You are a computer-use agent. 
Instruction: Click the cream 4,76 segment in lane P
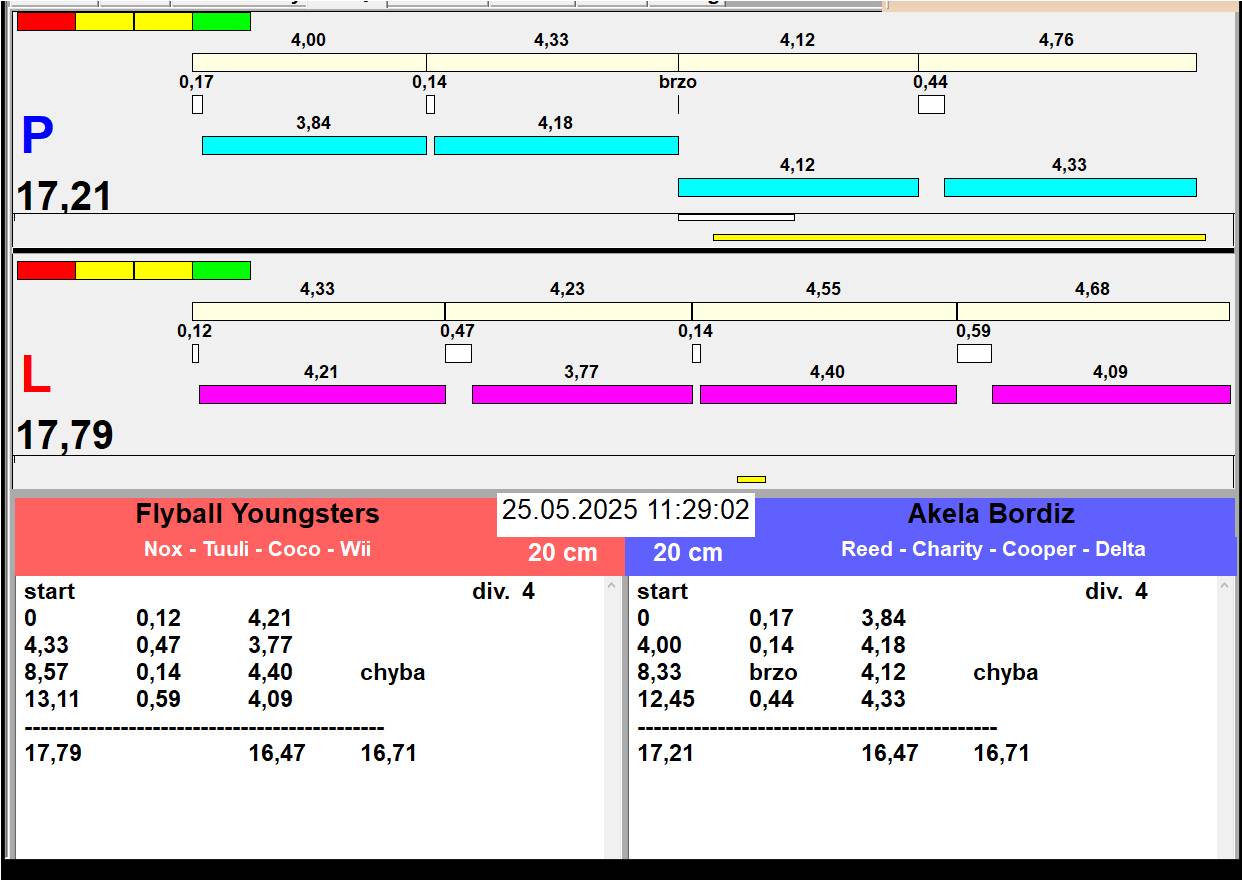1057,62
